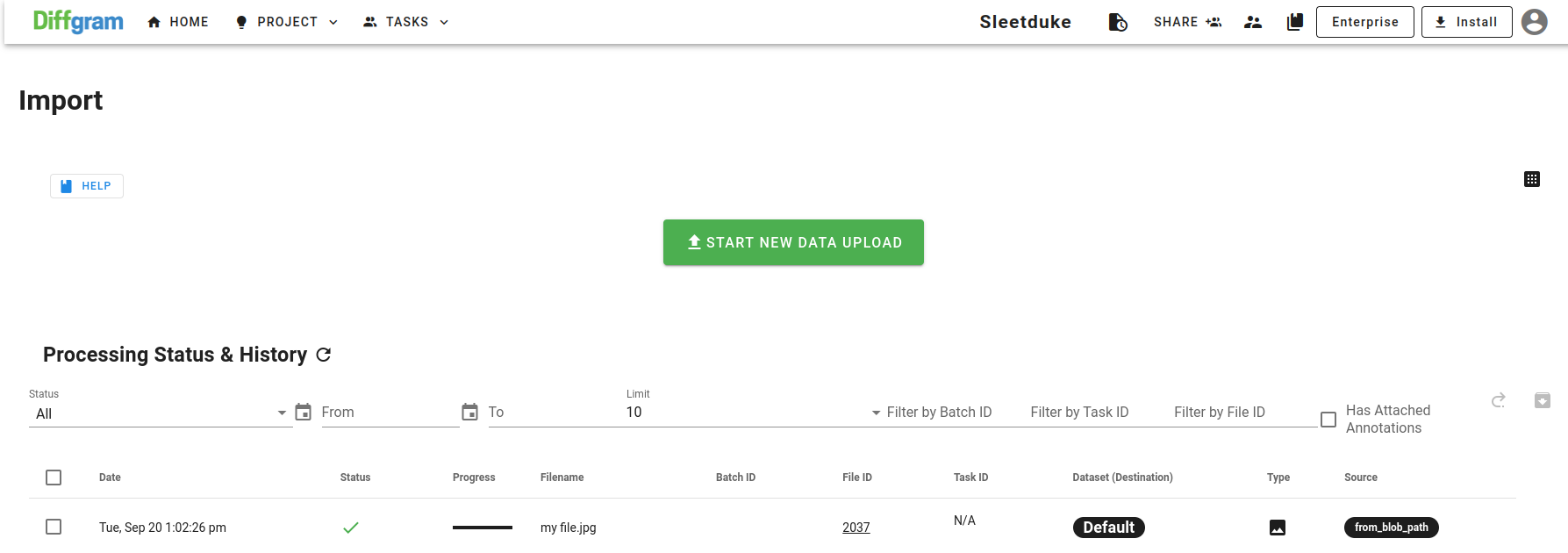Image resolution: width=1568 pixels, height=553 pixels.
Task: Open file ID 2037 link
Action: click(x=856, y=528)
